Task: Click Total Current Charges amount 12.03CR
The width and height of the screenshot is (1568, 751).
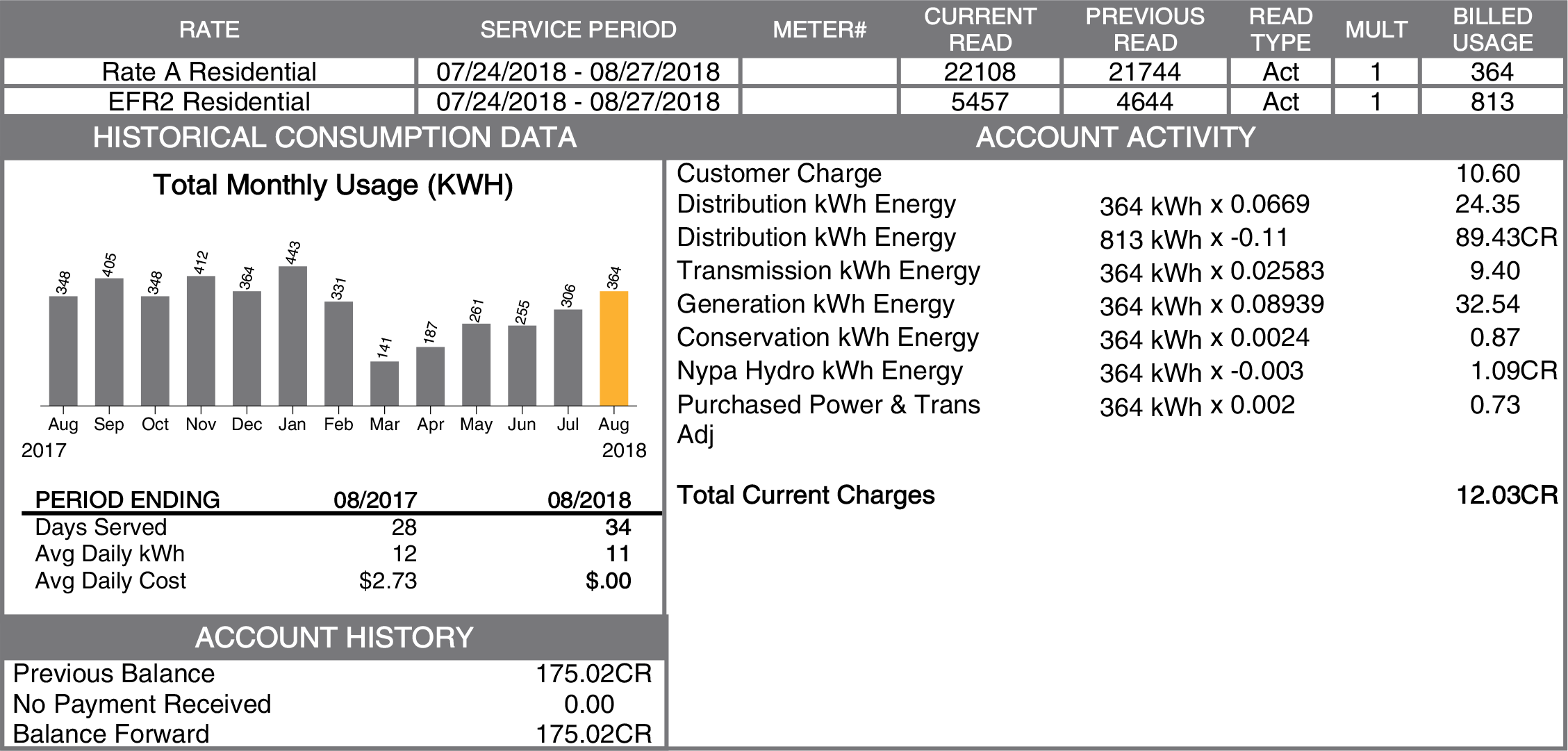Action: [1506, 495]
